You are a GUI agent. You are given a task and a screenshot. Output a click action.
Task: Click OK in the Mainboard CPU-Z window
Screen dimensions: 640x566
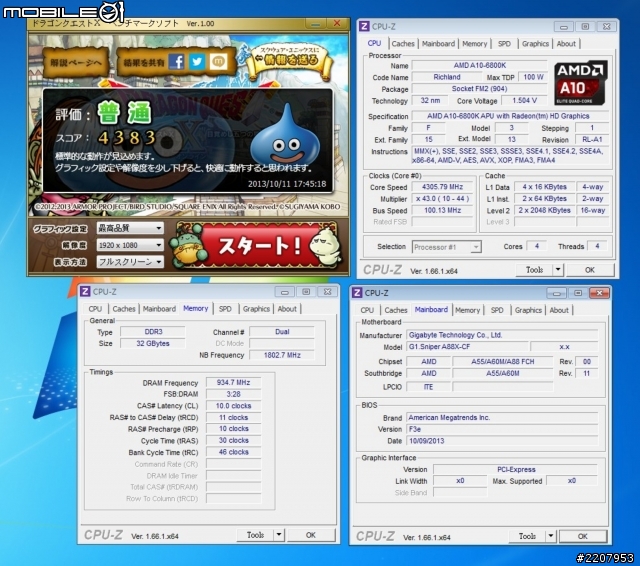(582, 536)
